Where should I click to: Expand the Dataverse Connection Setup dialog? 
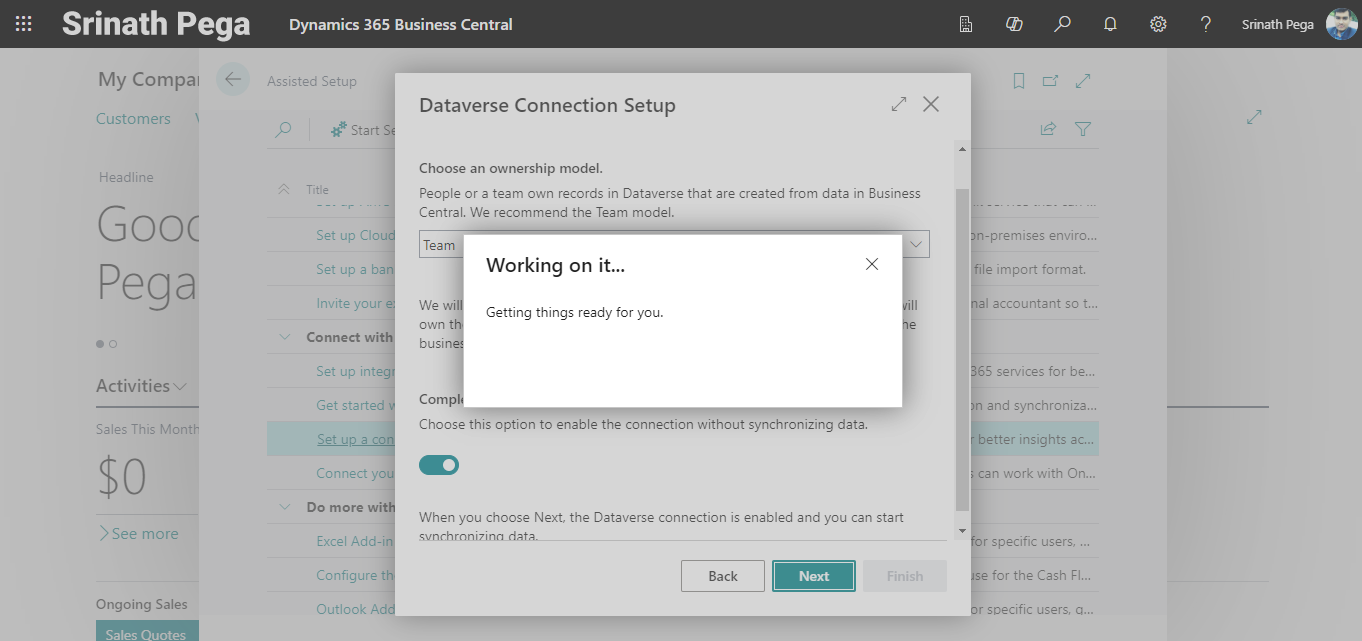coord(898,104)
